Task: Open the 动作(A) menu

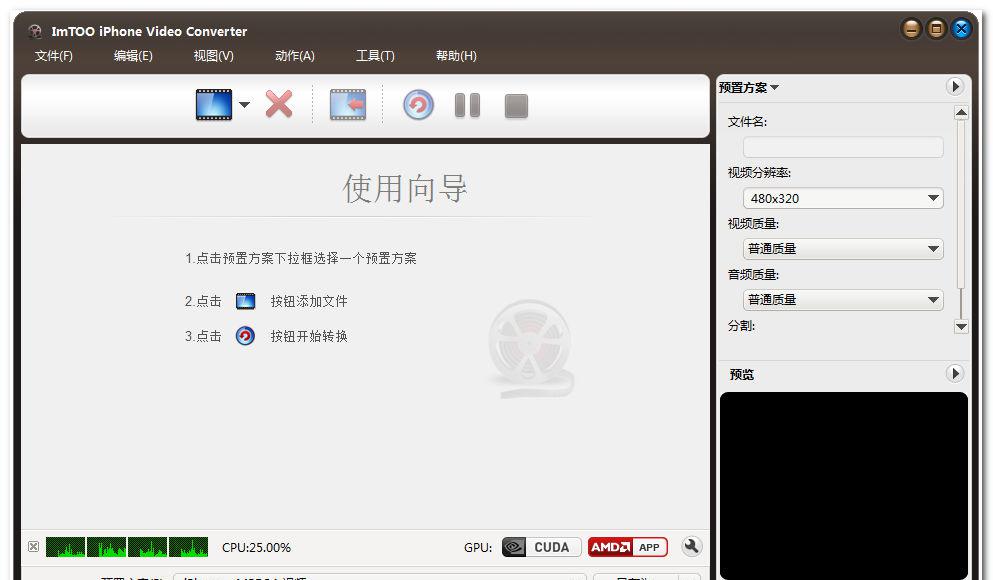Action: [x=294, y=56]
